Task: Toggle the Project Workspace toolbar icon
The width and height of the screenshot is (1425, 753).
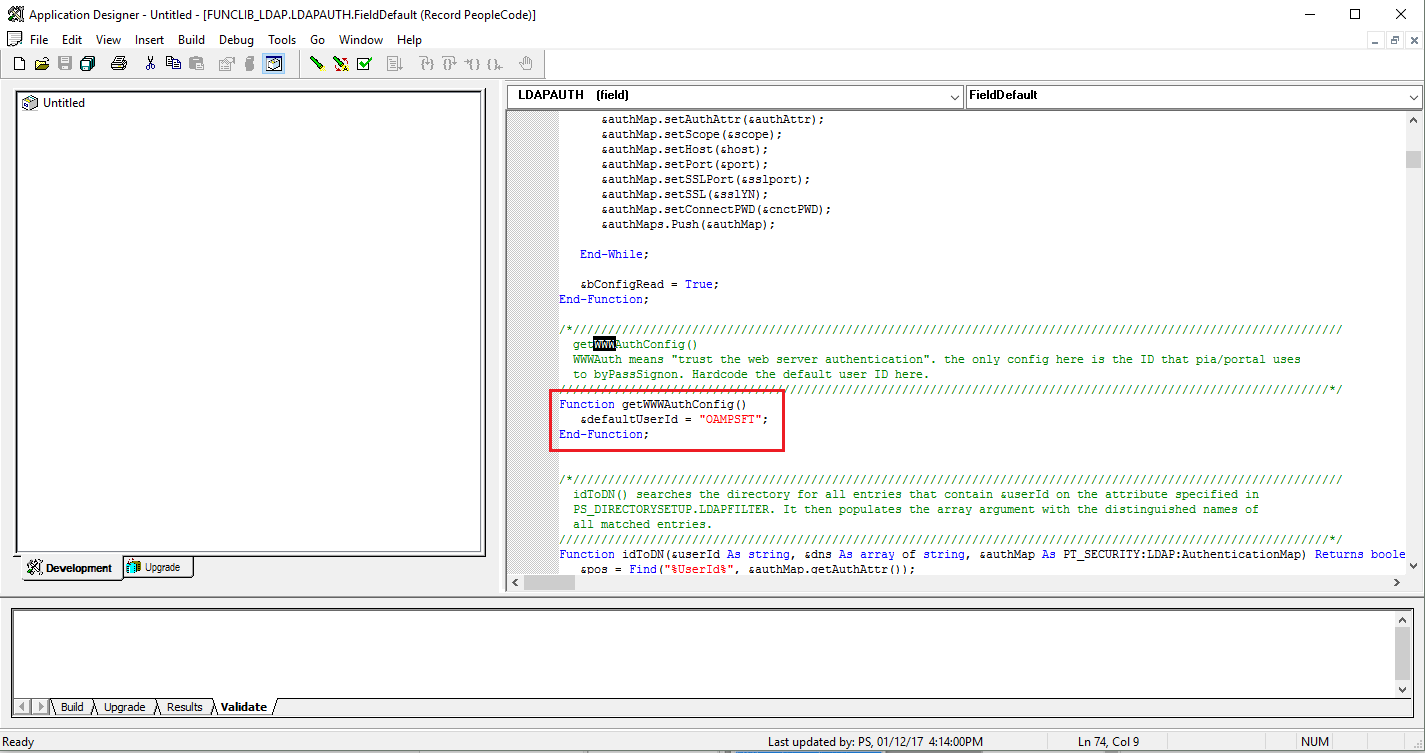Action: pos(273,64)
